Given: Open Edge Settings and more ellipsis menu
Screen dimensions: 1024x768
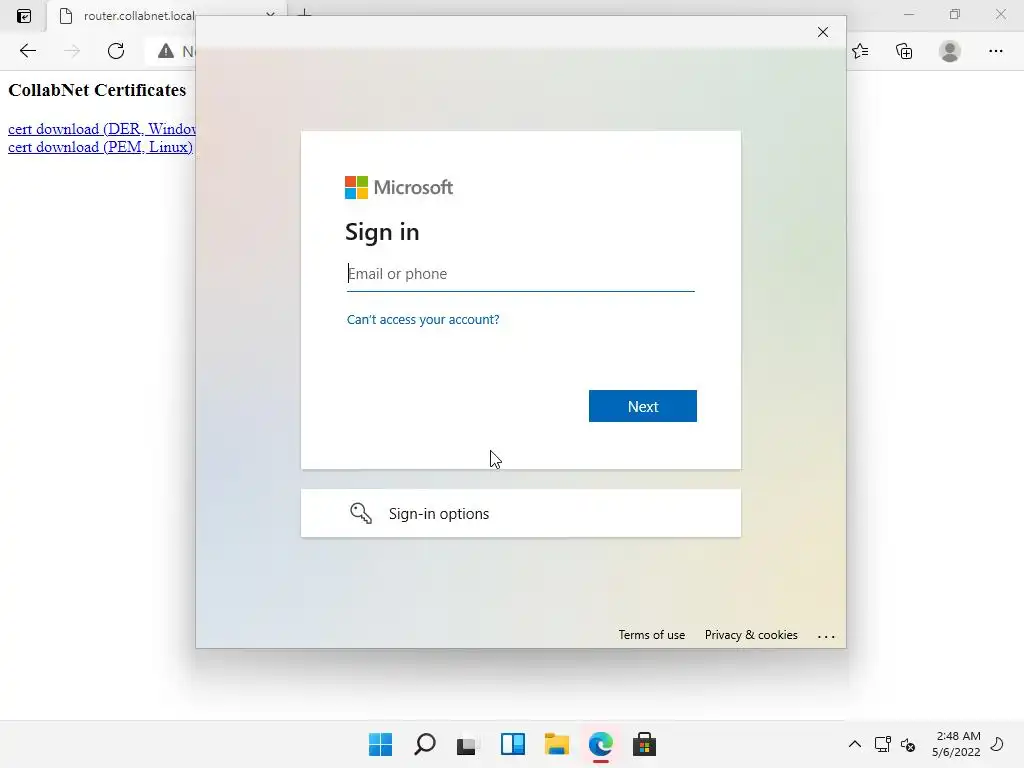Looking at the screenshot, I should (x=995, y=51).
